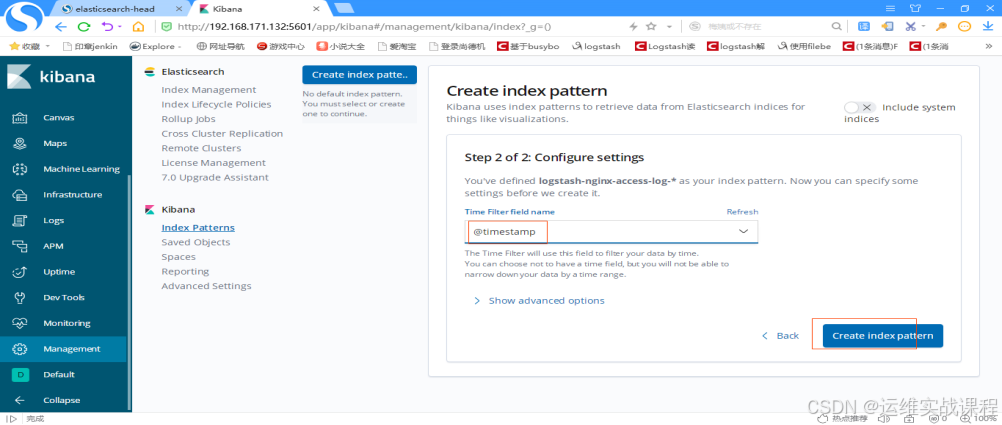The image size is (1002, 425).
Task: Go to browser home page icon
Action: (x=138, y=27)
